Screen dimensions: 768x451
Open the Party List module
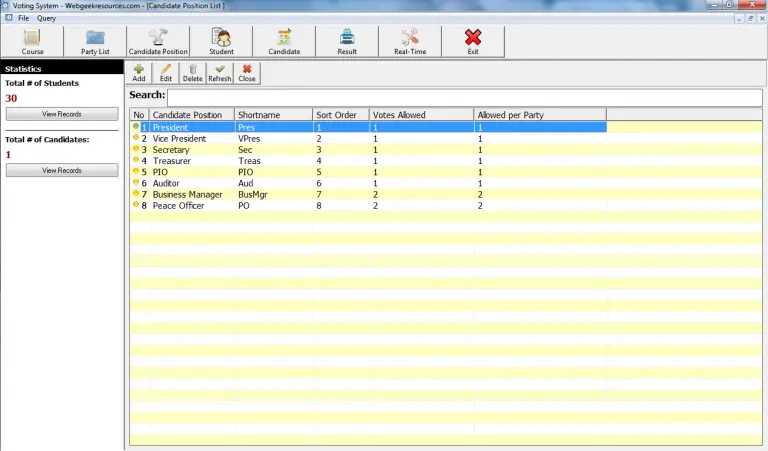tap(95, 41)
